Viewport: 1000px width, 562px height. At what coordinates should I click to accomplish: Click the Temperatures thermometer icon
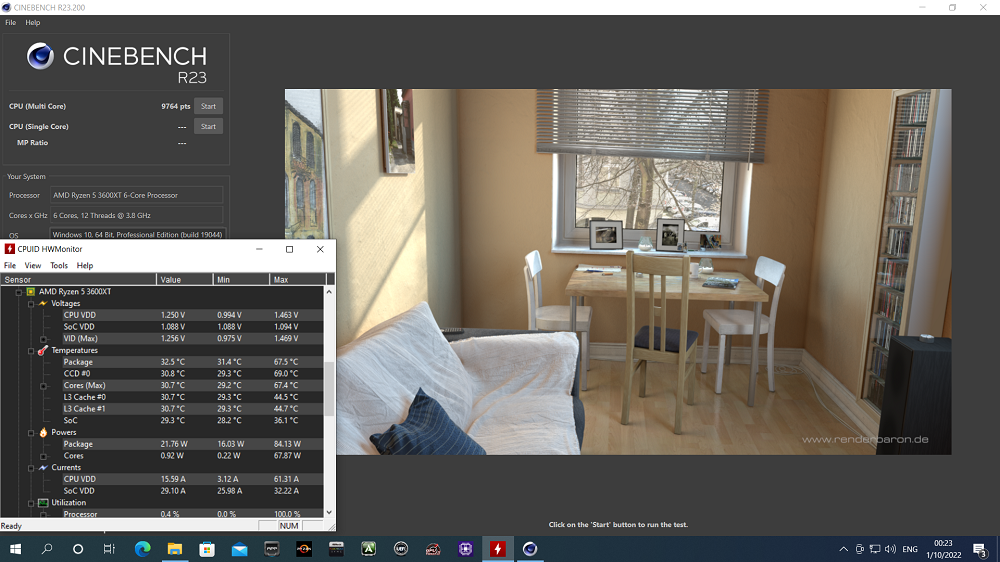[x=43, y=350]
